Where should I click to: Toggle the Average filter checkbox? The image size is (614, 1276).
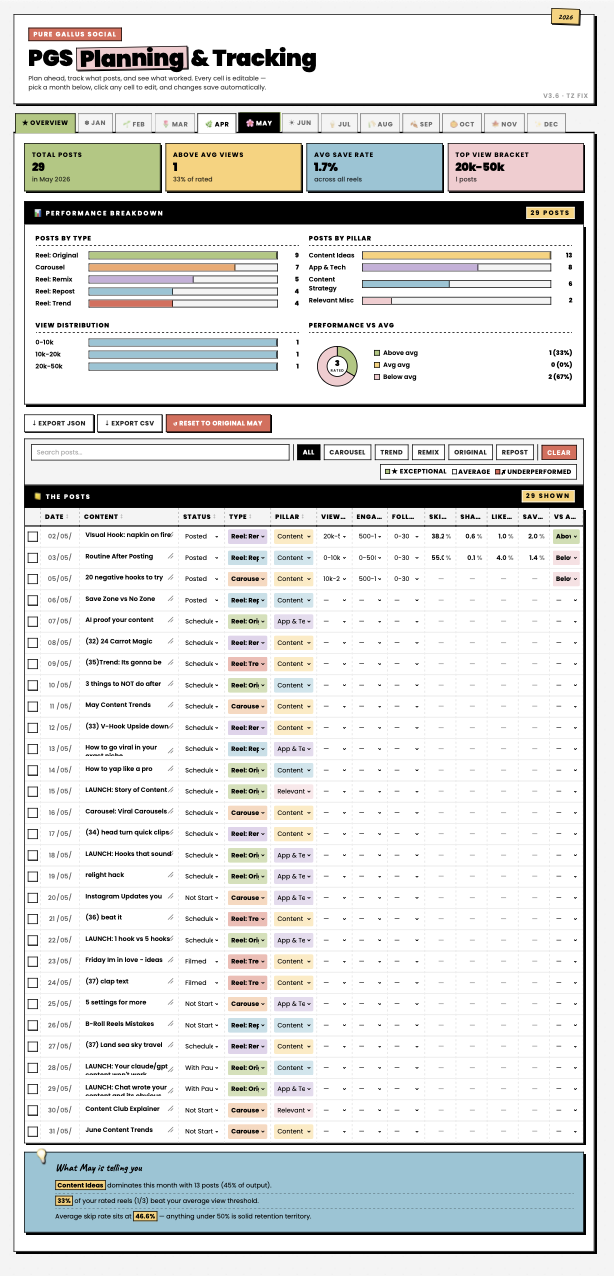tap(454, 471)
